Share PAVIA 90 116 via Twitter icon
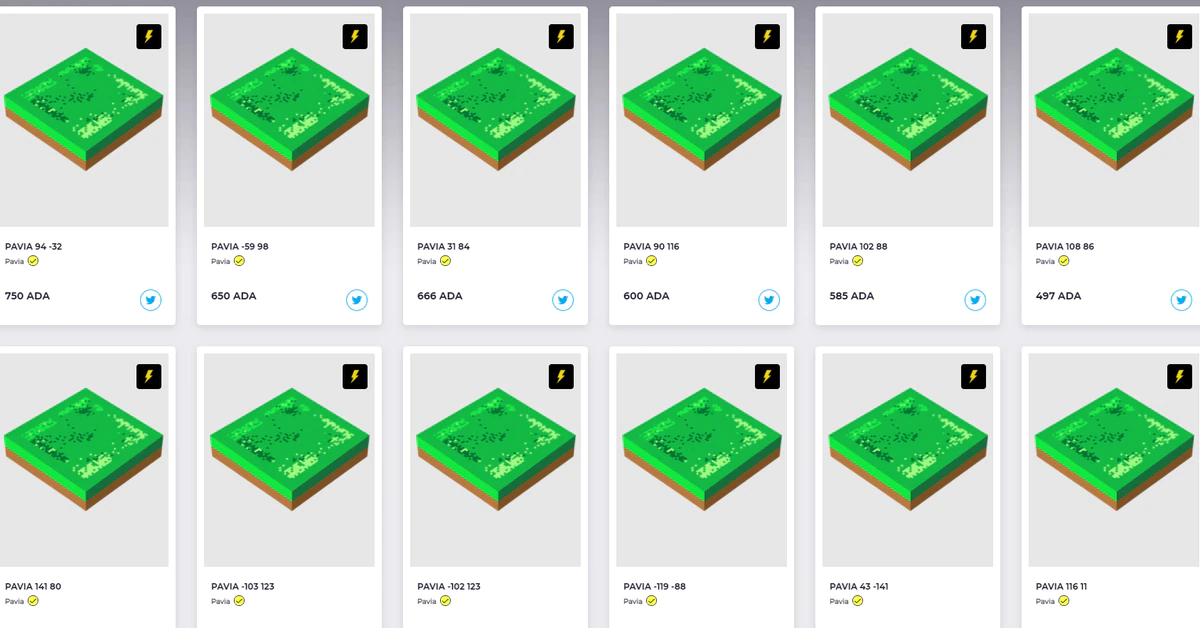The height and width of the screenshot is (628, 1200). click(769, 299)
